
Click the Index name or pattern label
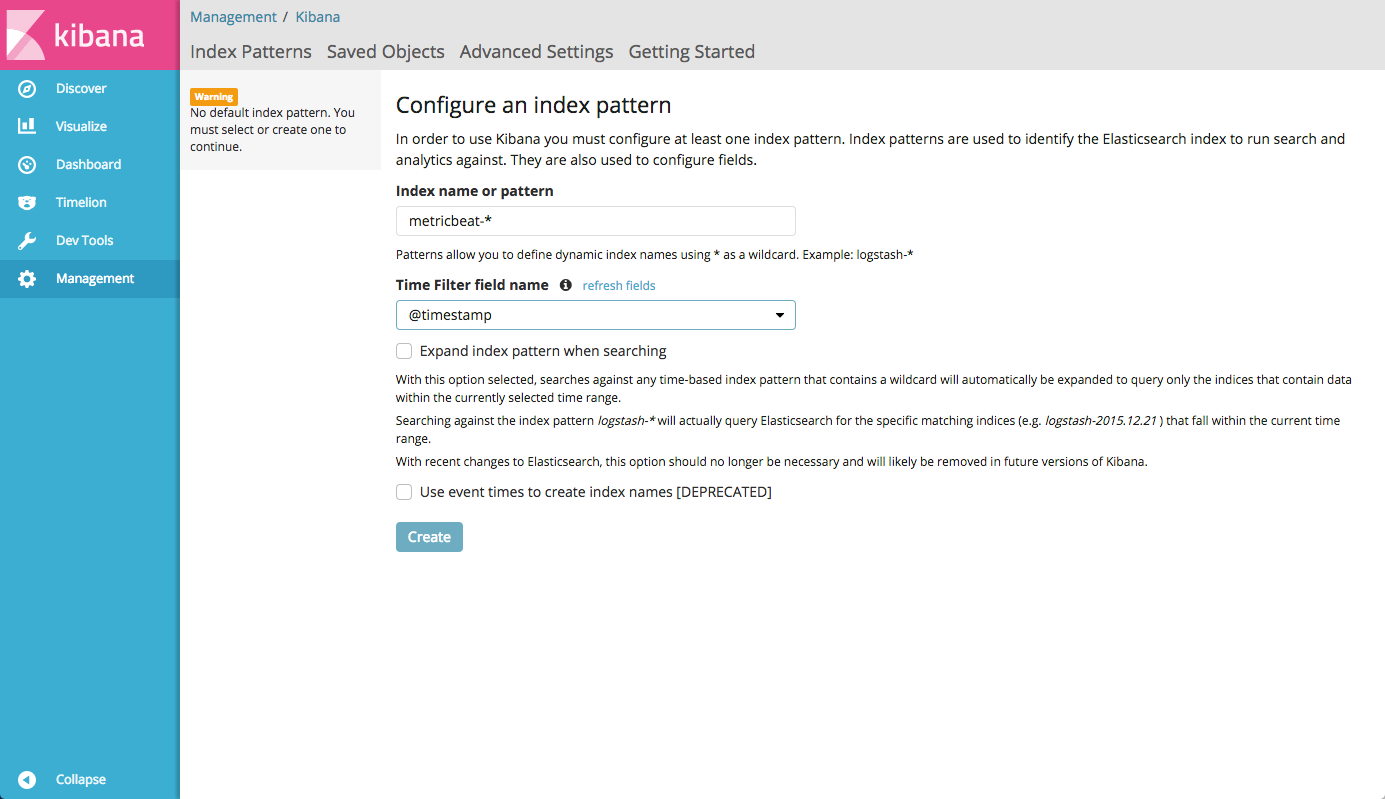tap(475, 191)
